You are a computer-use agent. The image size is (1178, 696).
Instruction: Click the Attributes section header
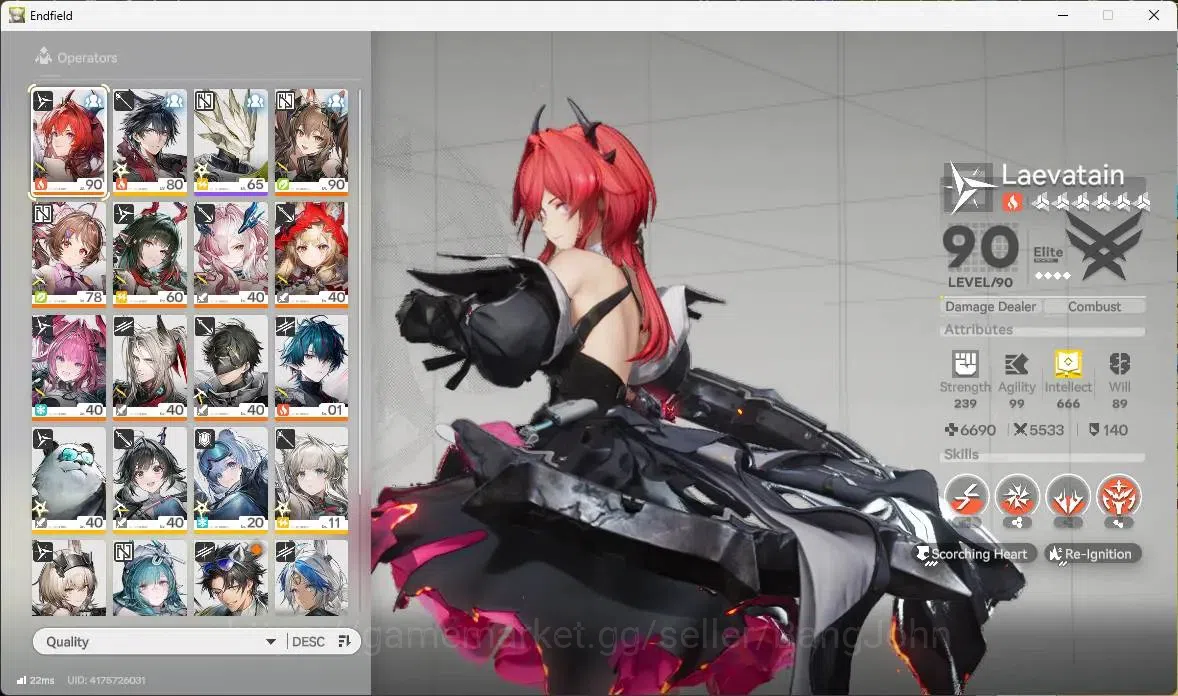(978, 329)
